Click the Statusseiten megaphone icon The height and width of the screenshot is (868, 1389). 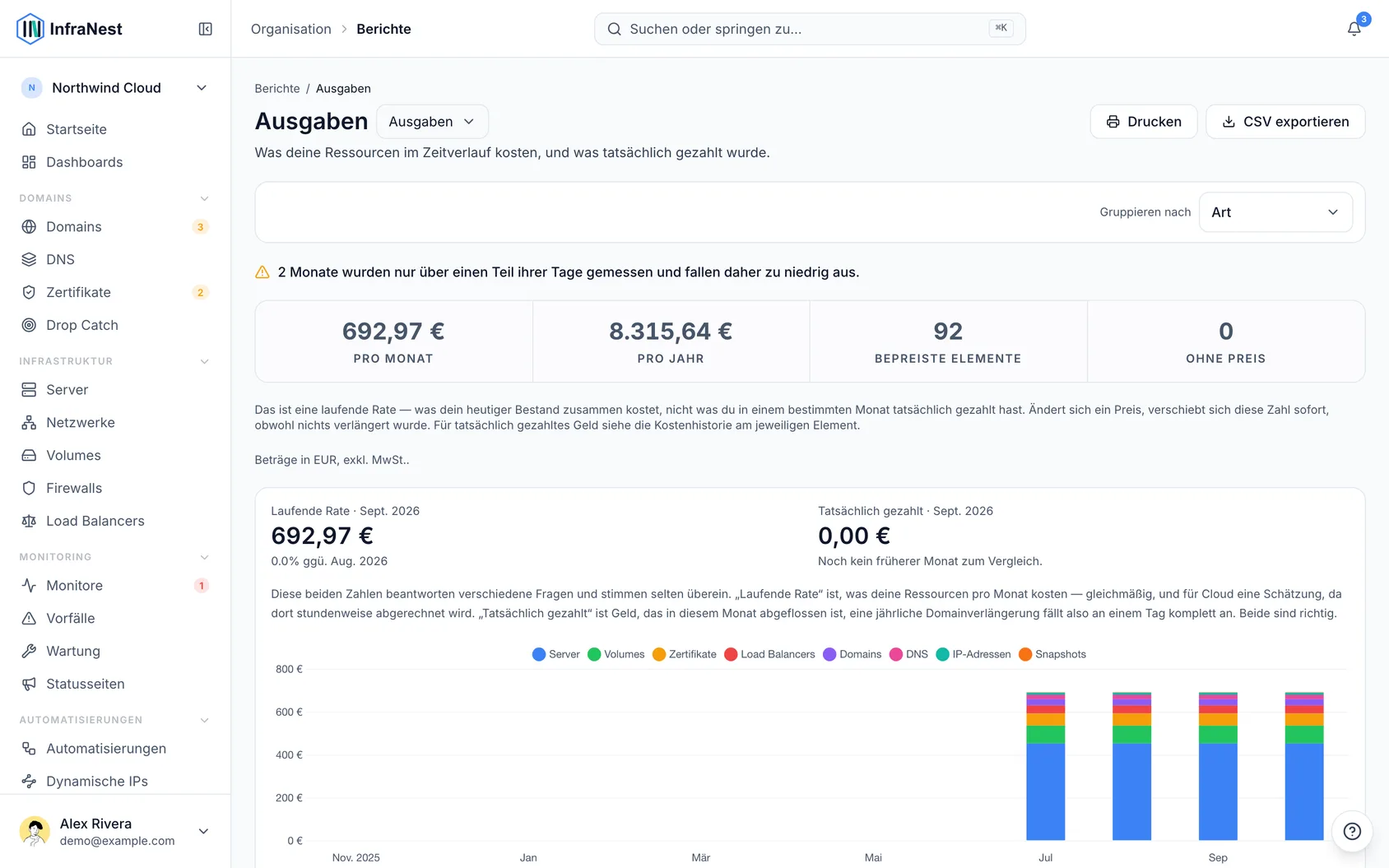click(x=29, y=685)
